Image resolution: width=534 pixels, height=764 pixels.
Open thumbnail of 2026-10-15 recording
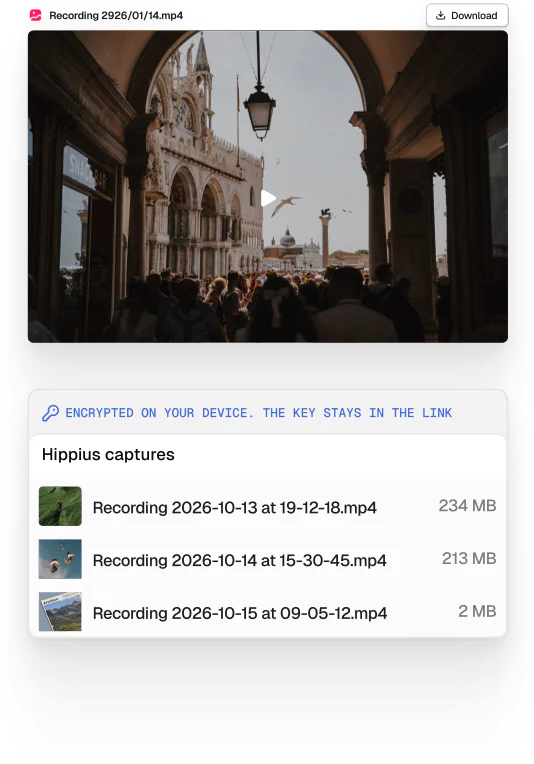(x=60, y=611)
